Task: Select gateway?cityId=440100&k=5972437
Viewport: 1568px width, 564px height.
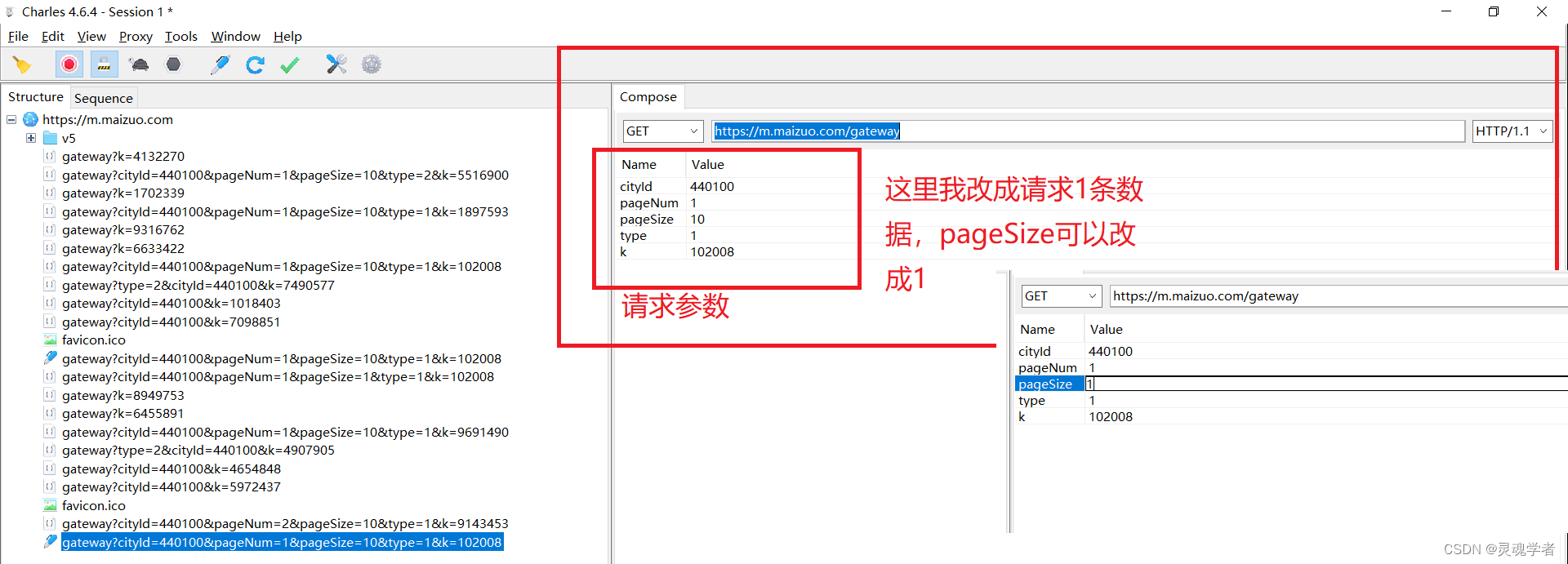Action: pyautogui.click(x=171, y=486)
